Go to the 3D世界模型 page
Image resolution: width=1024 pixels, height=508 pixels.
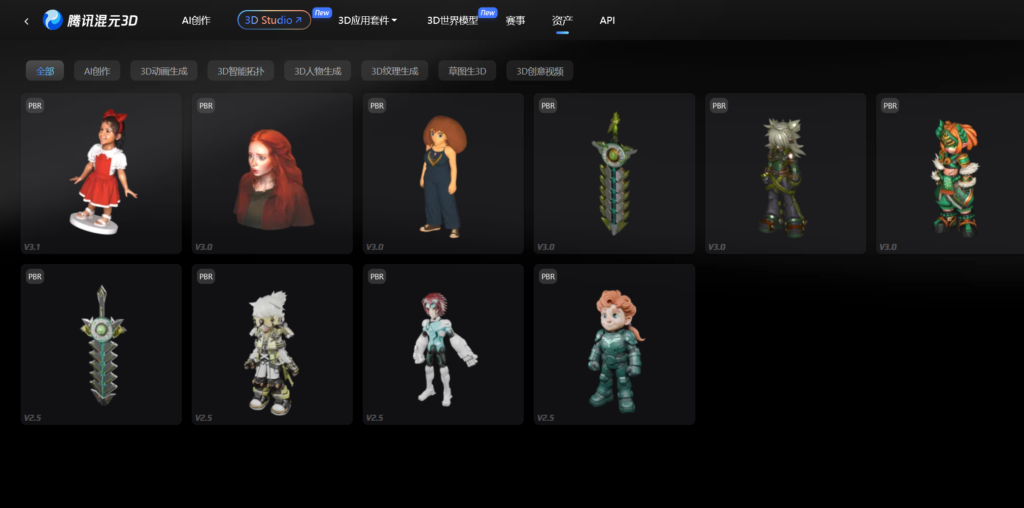pyautogui.click(x=452, y=20)
